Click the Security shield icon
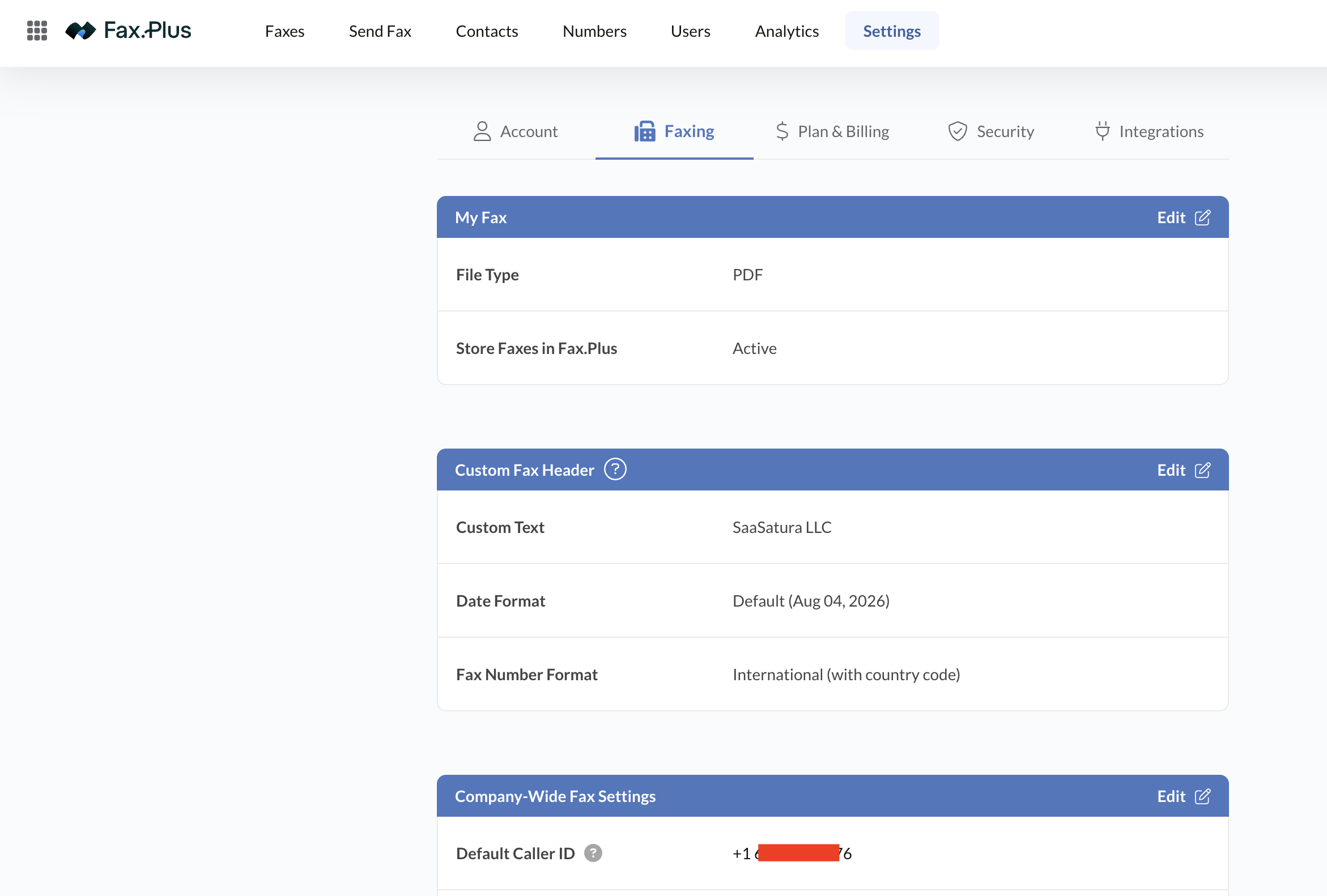The width and height of the screenshot is (1327, 896). (x=958, y=131)
